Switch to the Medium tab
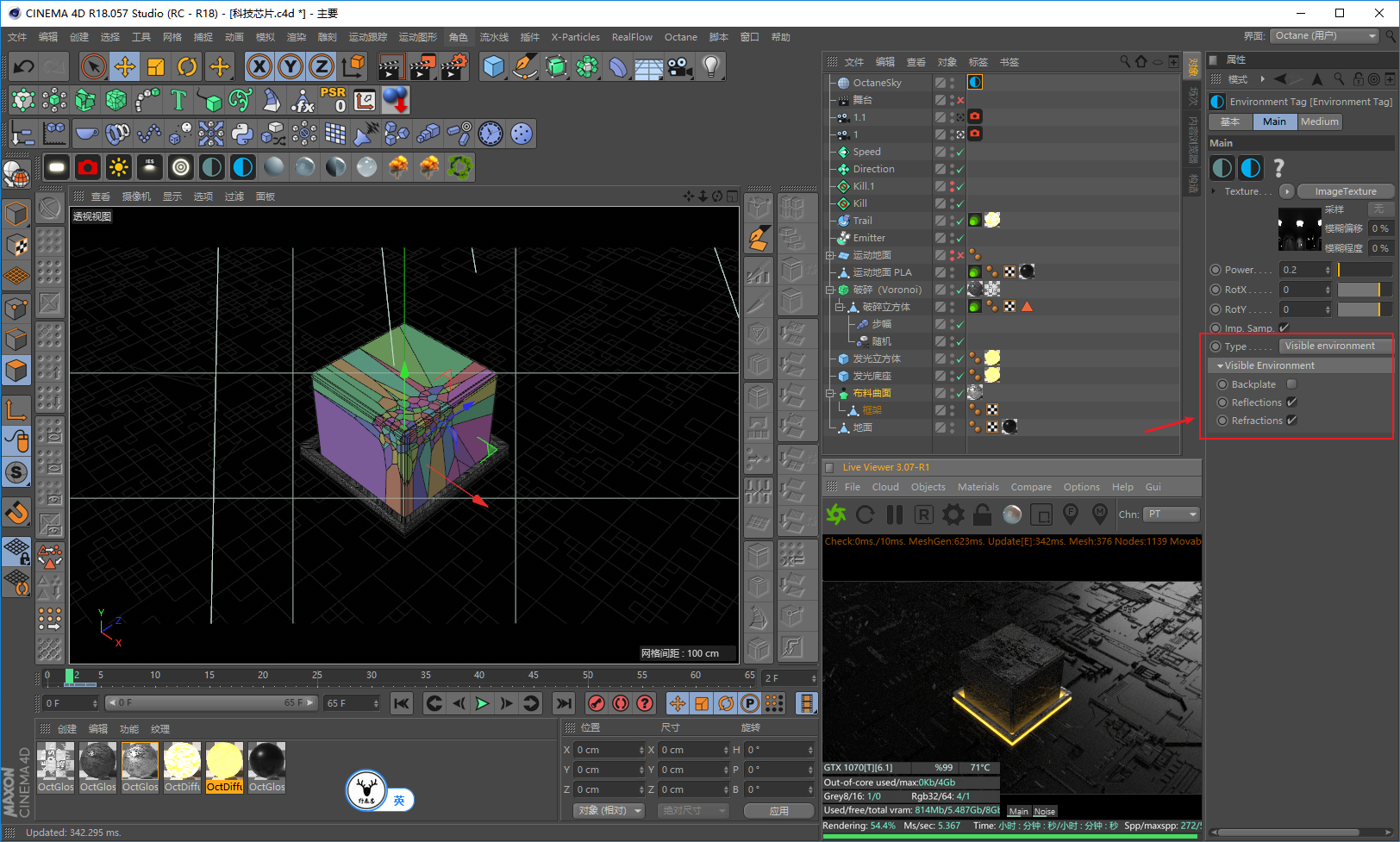Image resolution: width=1400 pixels, height=842 pixels. click(1320, 122)
